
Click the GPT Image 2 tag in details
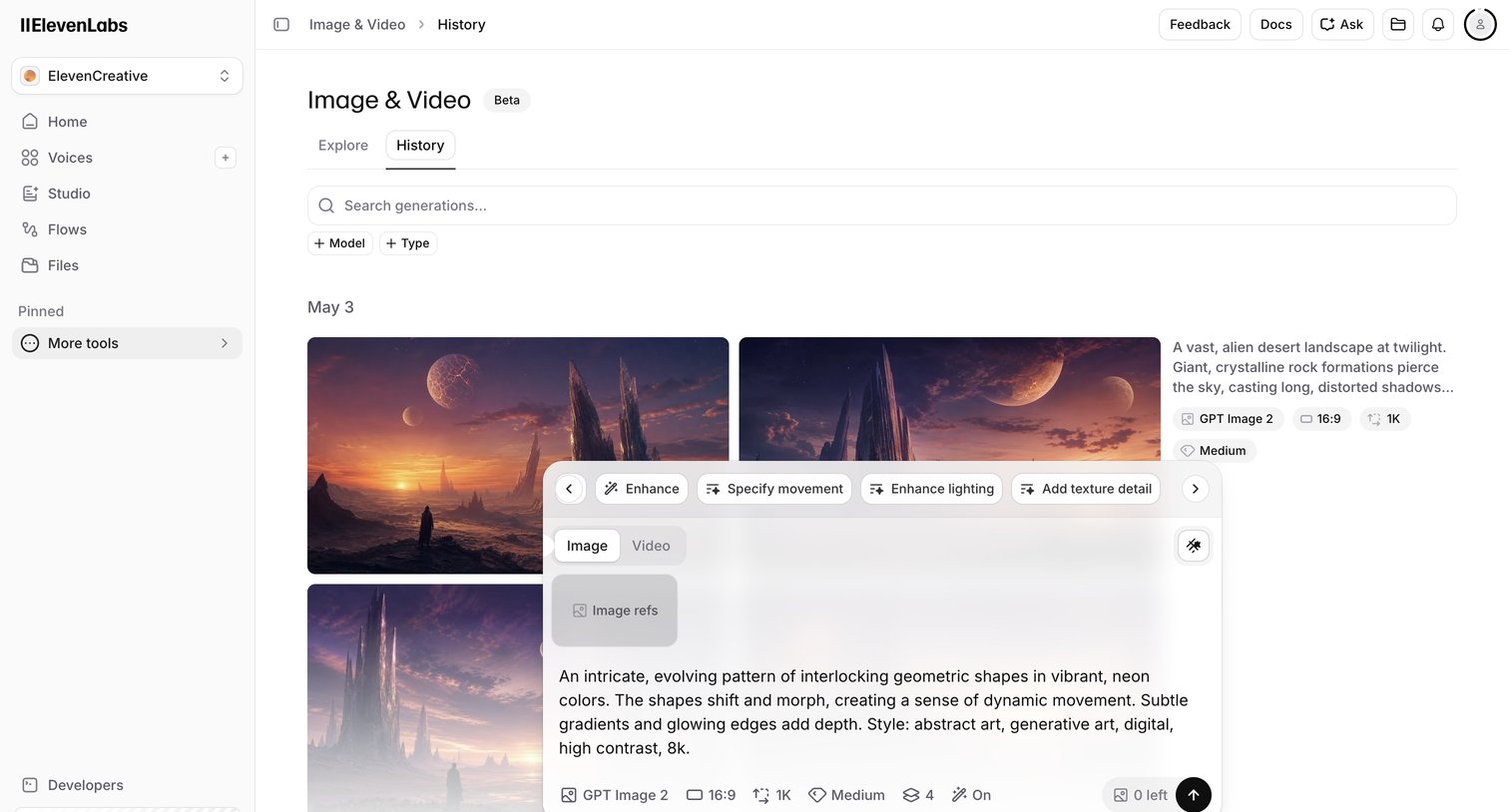click(1228, 419)
